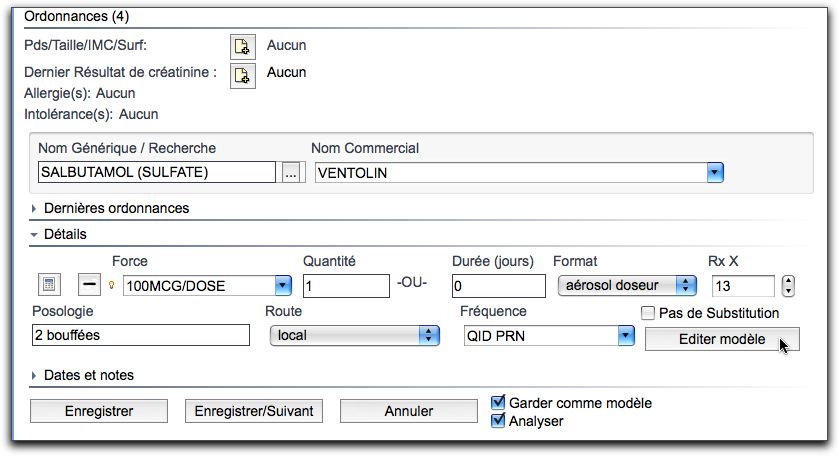Open the generic name search ellipsis button

point(291,173)
